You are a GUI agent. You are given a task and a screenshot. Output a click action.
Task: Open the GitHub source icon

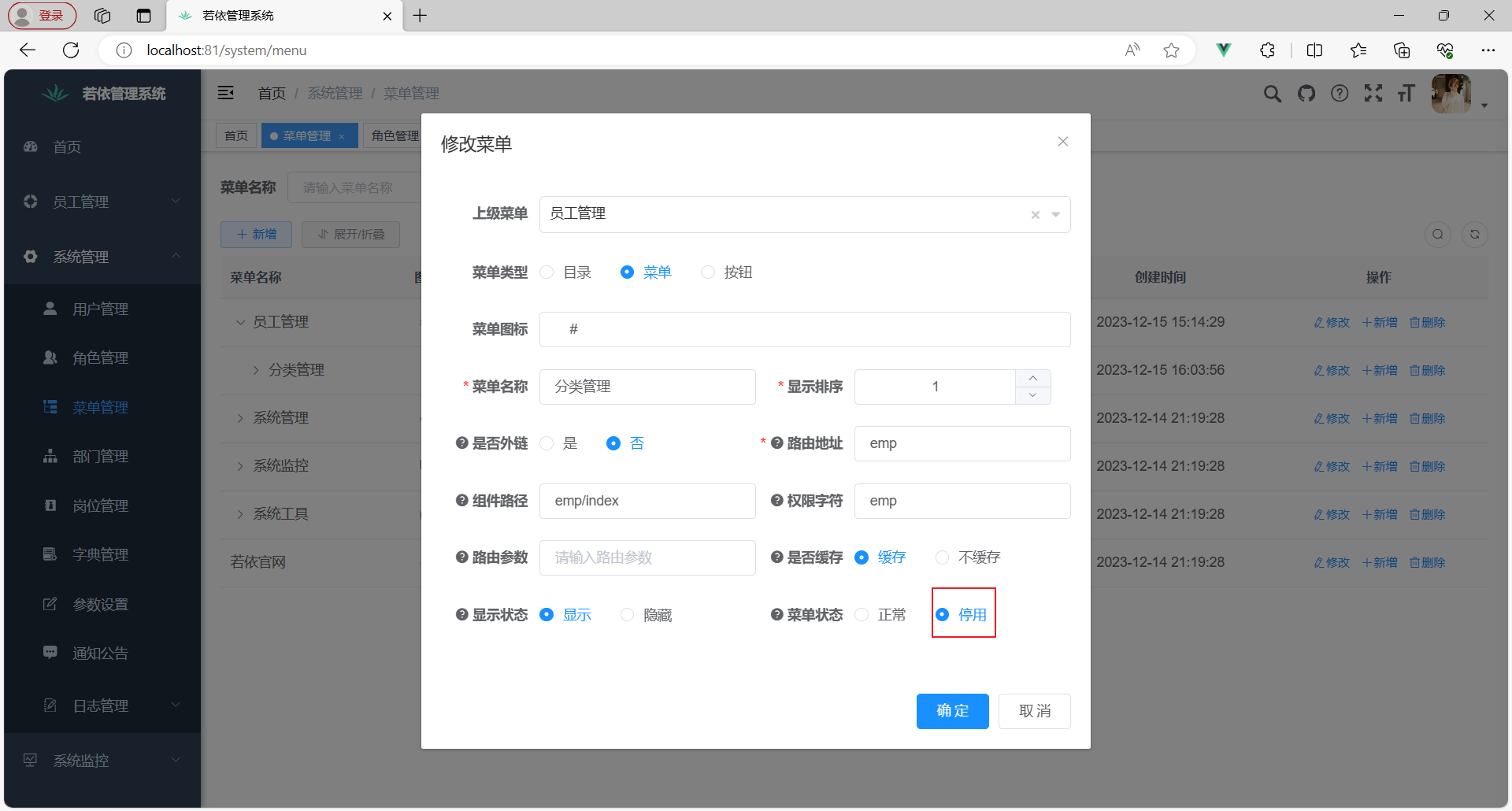click(1306, 94)
